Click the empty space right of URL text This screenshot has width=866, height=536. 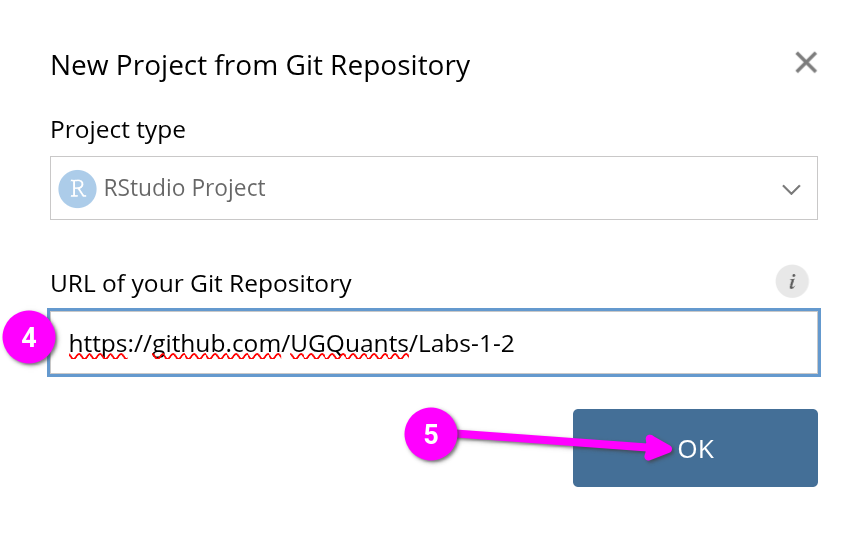click(670, 344)
